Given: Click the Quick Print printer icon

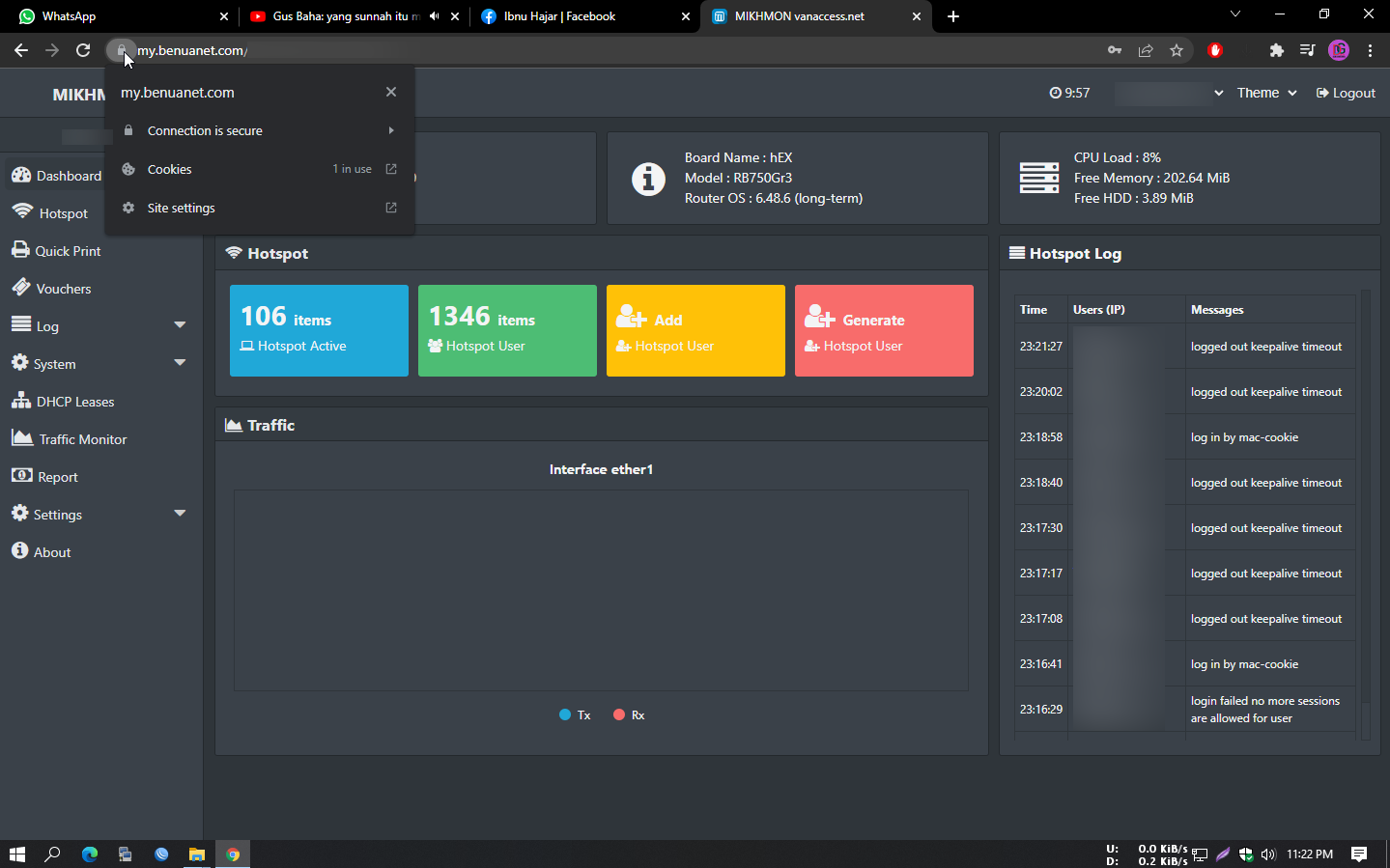Looking at the screenshot, I should pos(20,250).
